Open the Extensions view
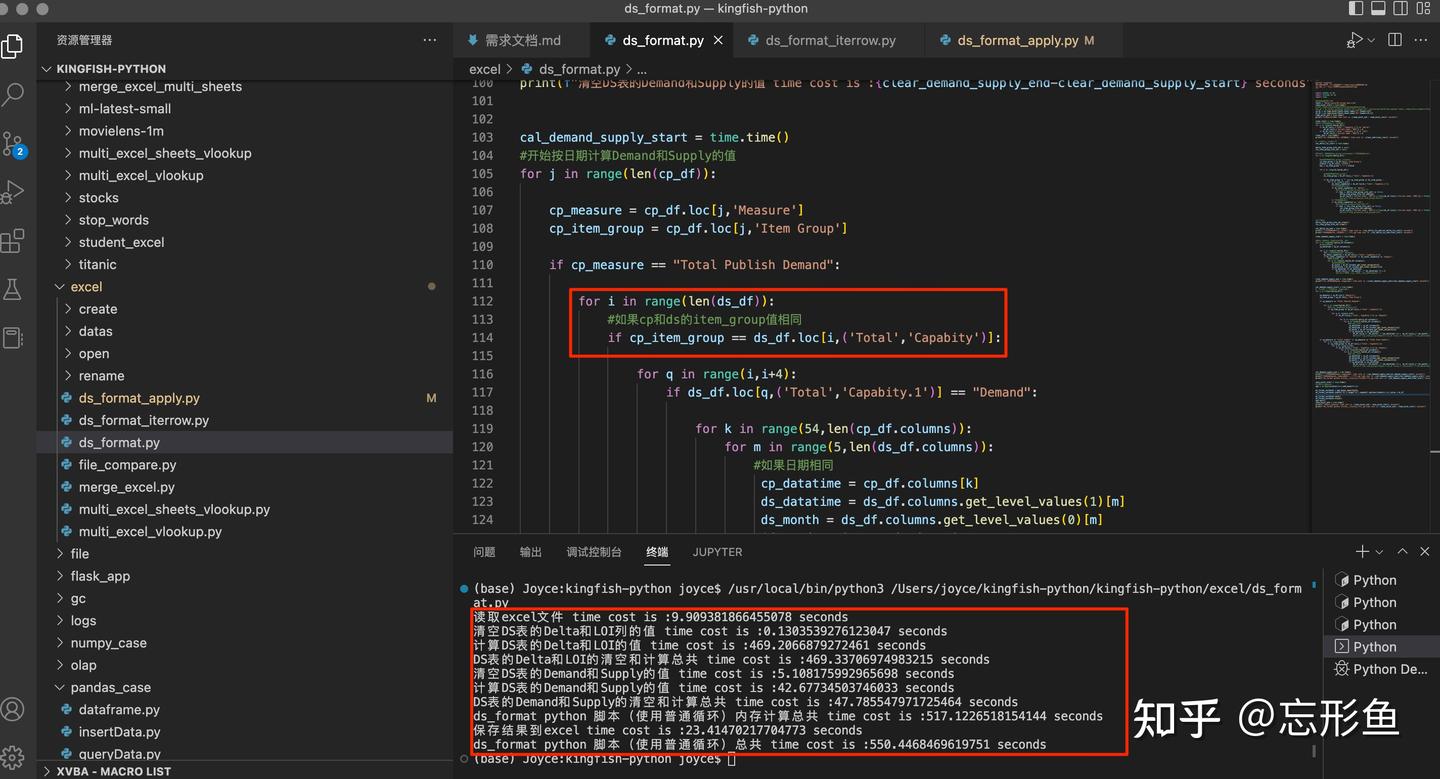Image resolution: width=1440 pixels, height=779 pixels. tap(14, 241)
